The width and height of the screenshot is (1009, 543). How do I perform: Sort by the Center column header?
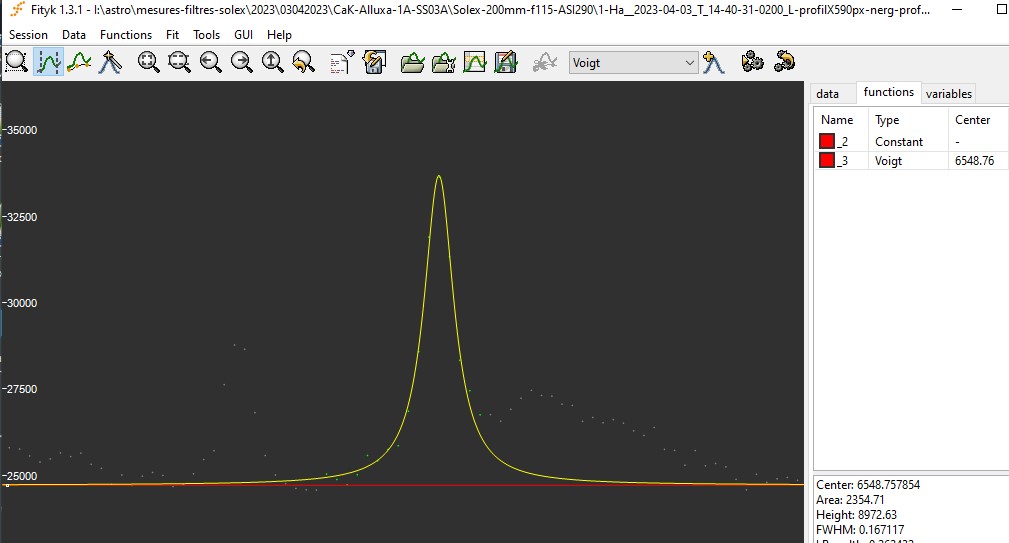click(x=978, y=120)
